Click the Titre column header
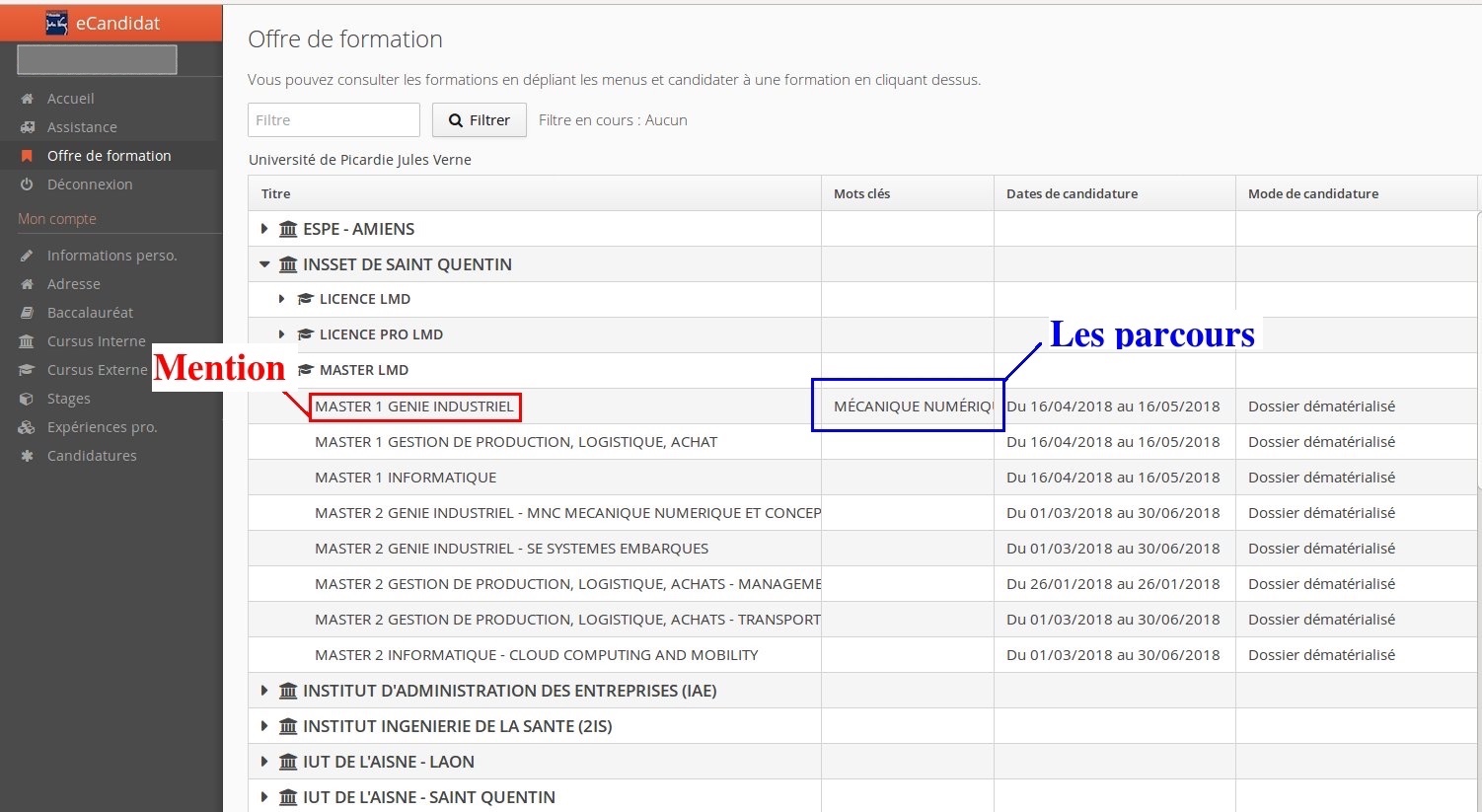The width and height of the screenshot is (1482, 812). coord(535,193)
